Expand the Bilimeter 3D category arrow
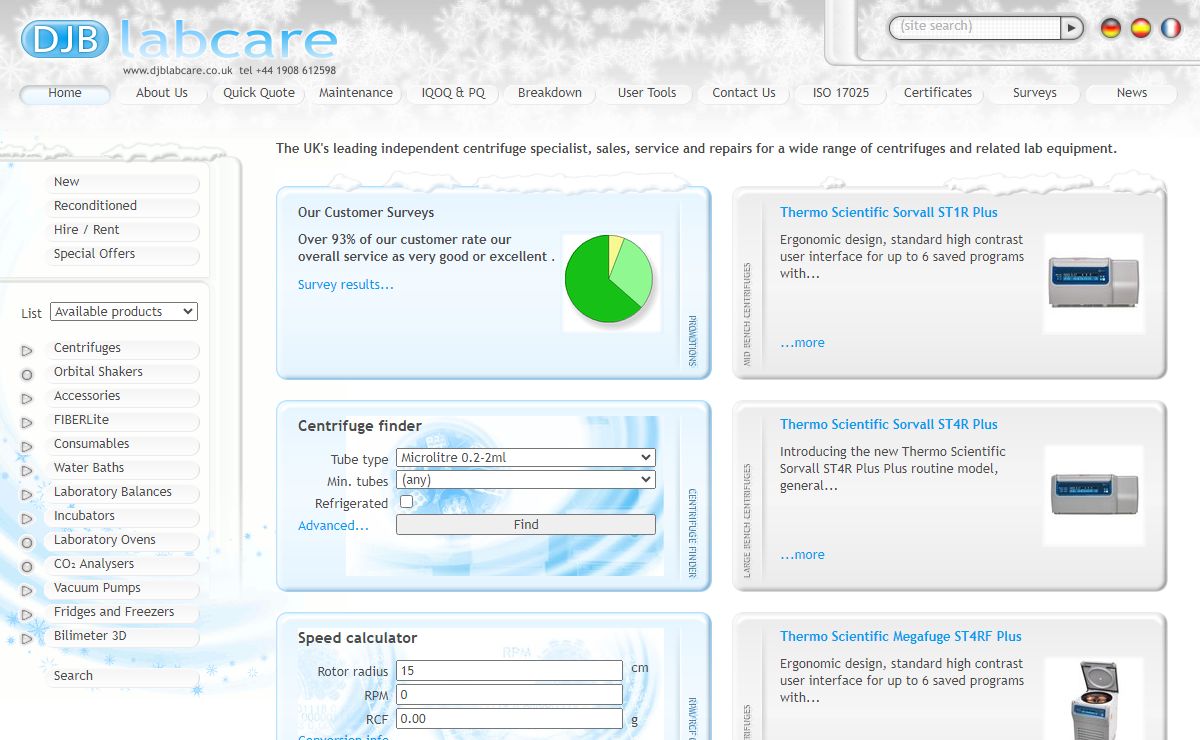The width and height of the screenshot is (1200, 740). pos(27,638)
